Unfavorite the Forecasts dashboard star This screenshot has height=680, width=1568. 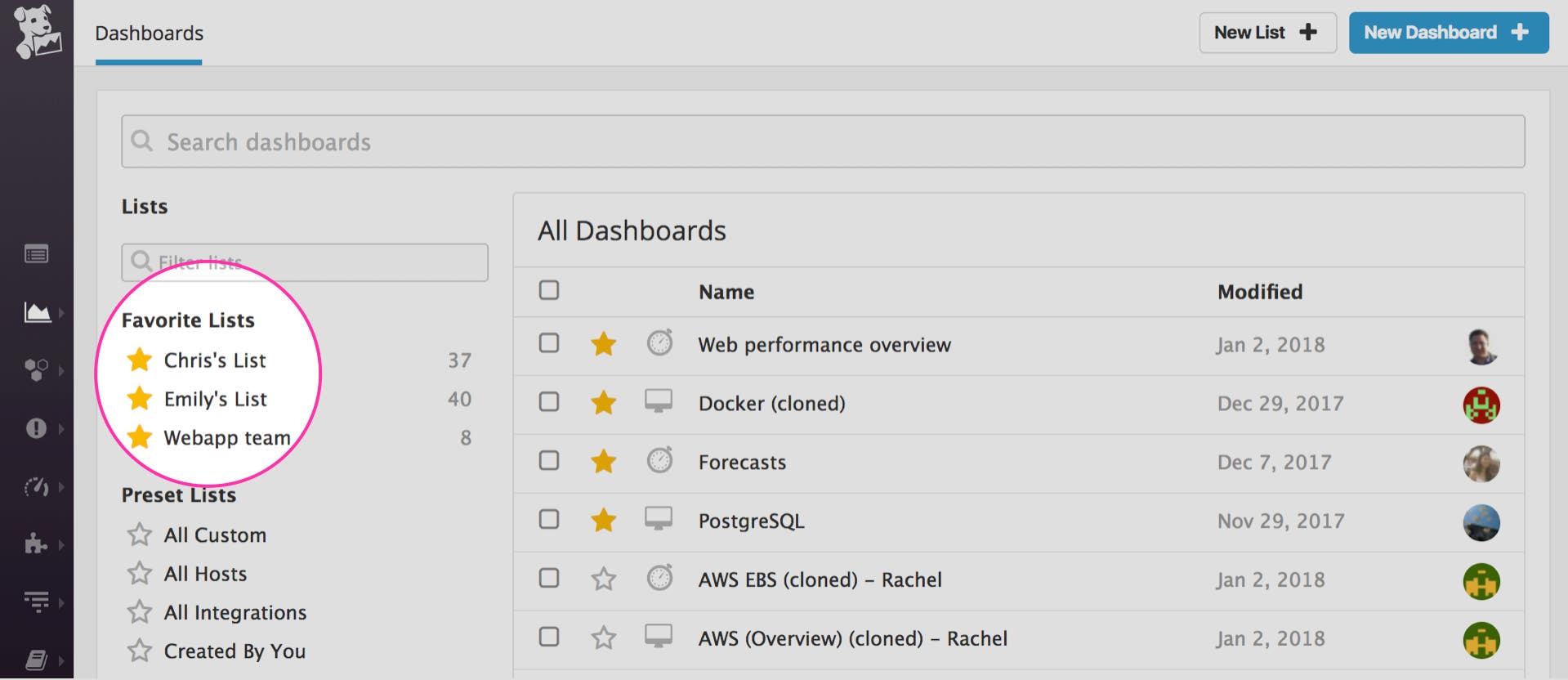tap(604, 462)
